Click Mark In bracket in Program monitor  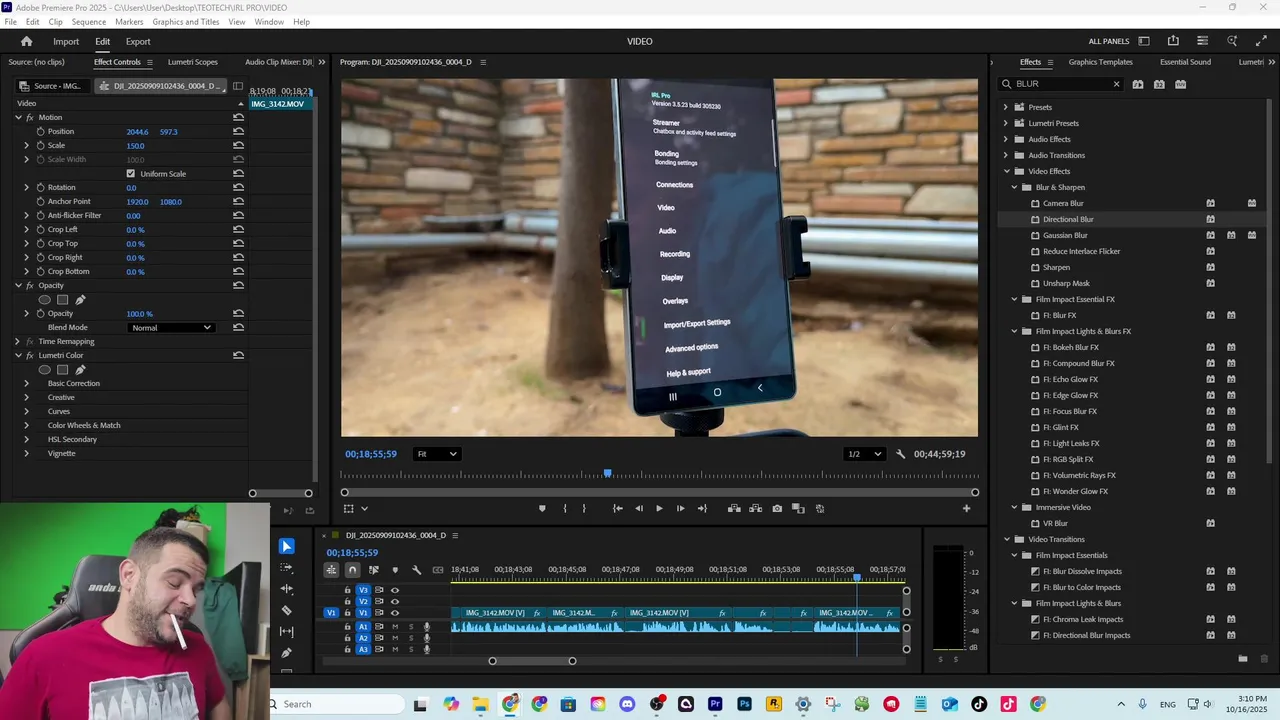(x=565, y=508)
